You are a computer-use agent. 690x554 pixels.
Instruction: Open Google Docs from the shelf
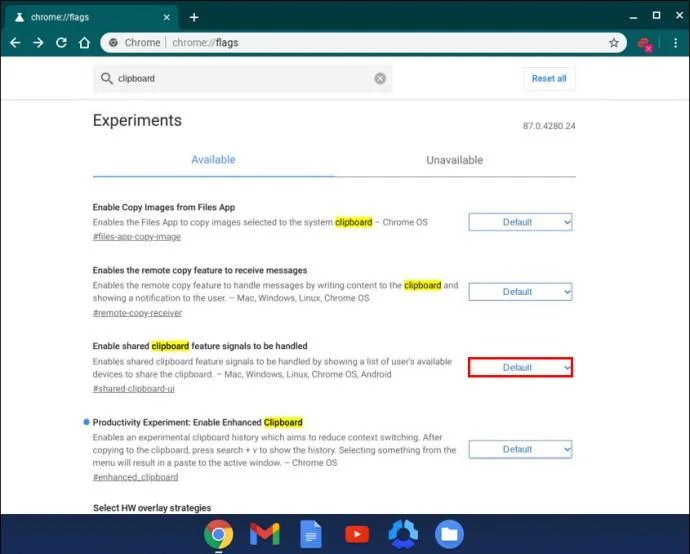(311, 534)
